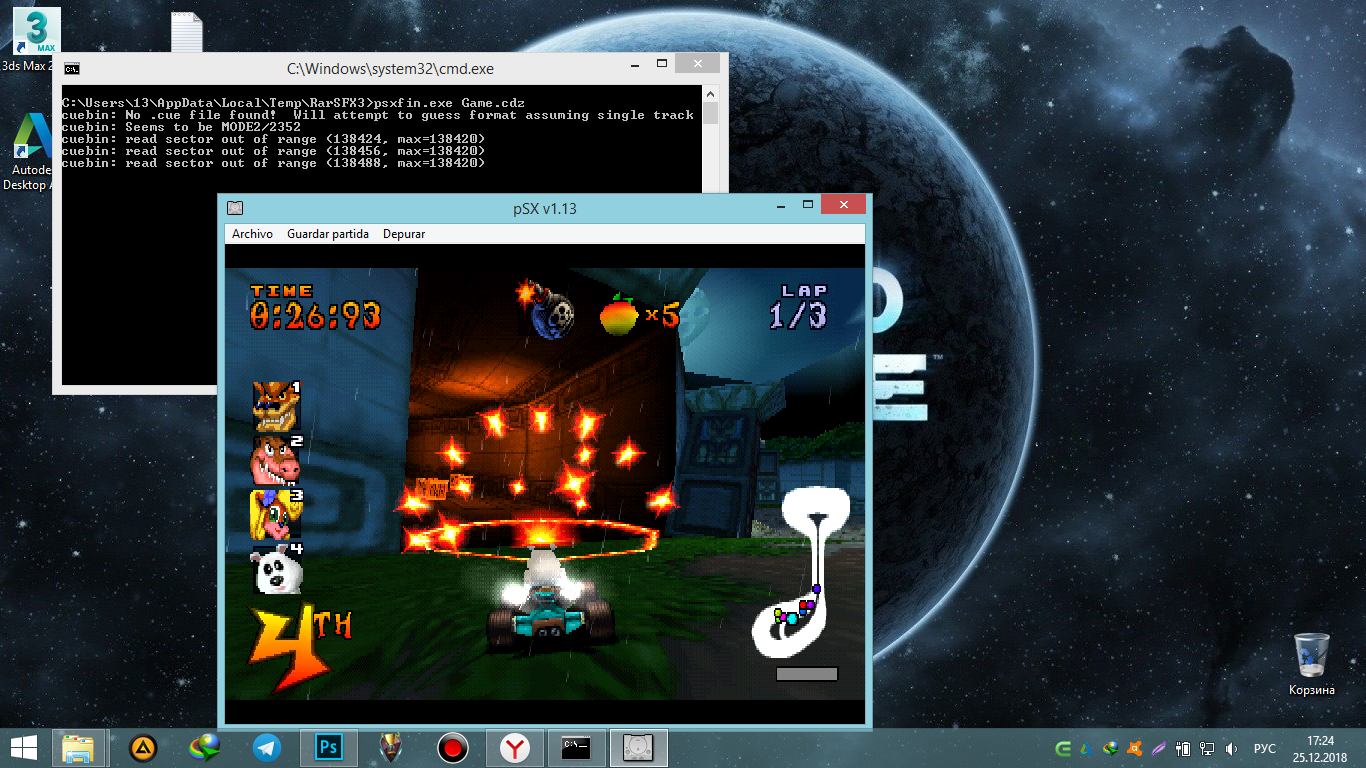The width and height of the screenshot is (1366, 768).
Task: Click the cmd.exe scrollbar thumb
Action: 710,112
